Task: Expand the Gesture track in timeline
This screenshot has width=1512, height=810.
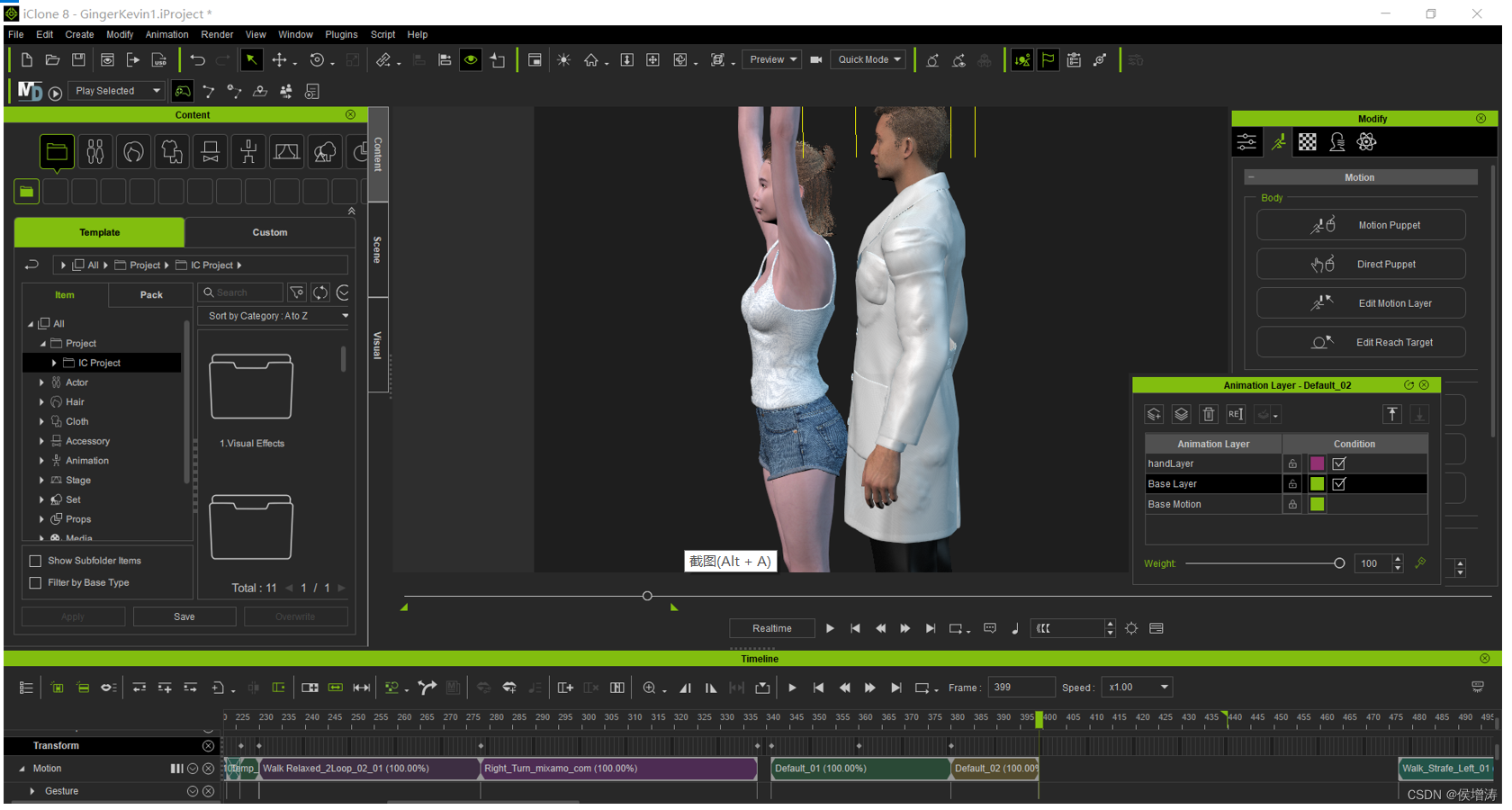Action: [32, 791]
